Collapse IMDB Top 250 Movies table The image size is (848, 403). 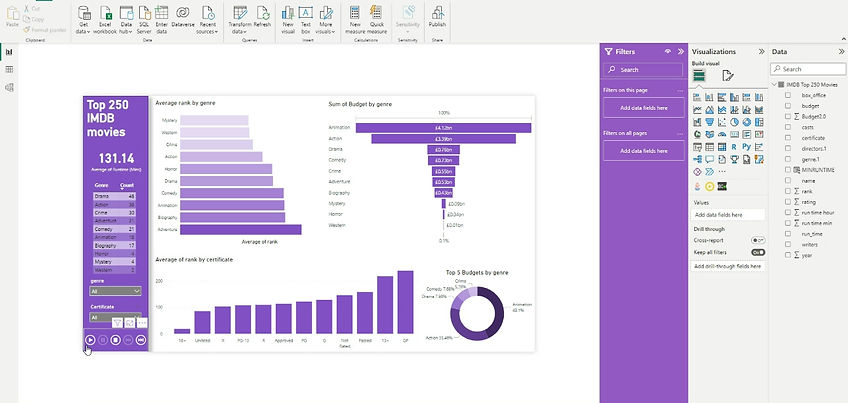(774, 85)
